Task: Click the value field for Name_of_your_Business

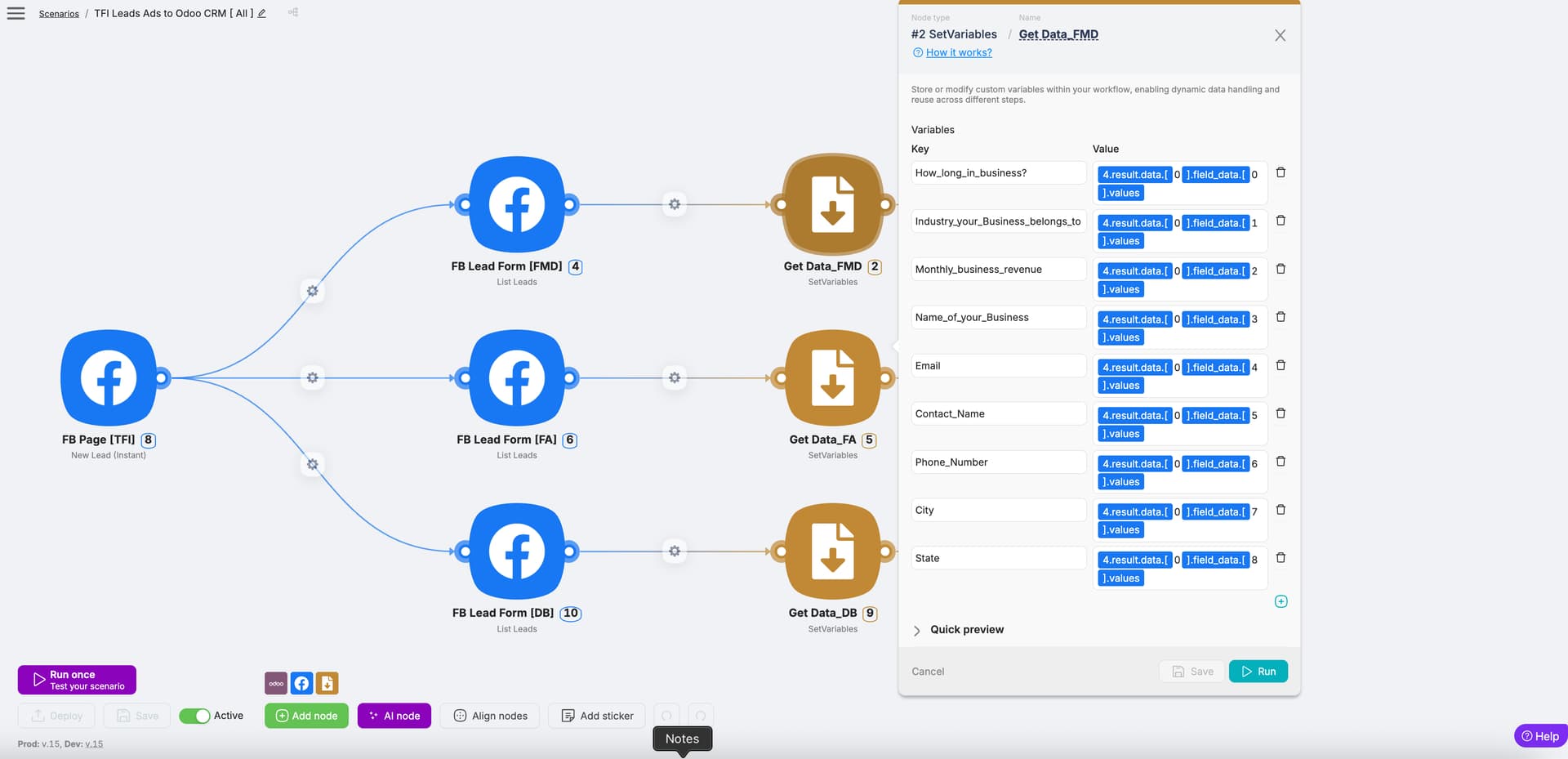Action: tap(1180, 328)
